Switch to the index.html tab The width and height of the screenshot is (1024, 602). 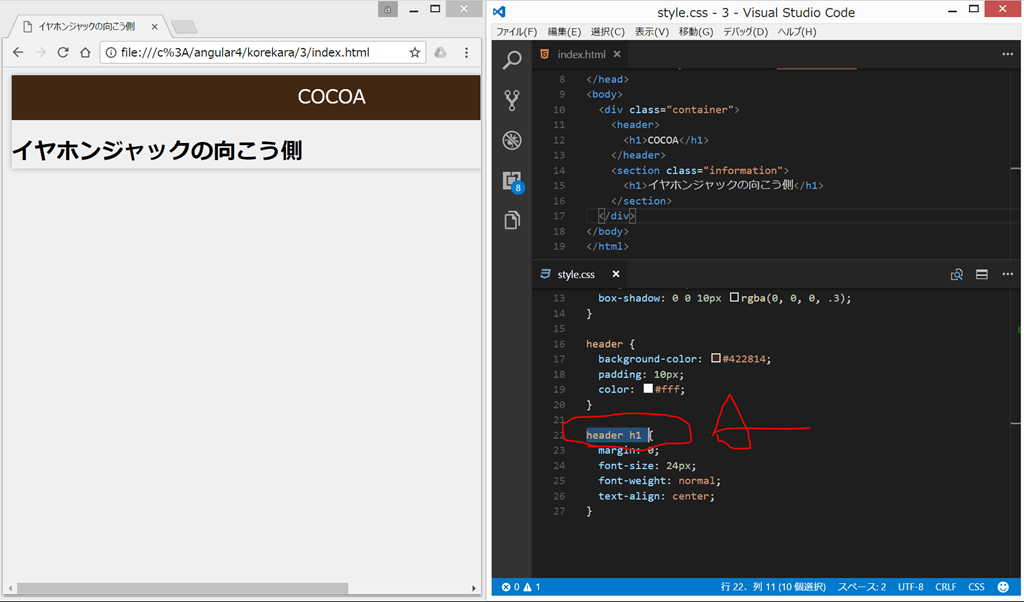point(581,54)
